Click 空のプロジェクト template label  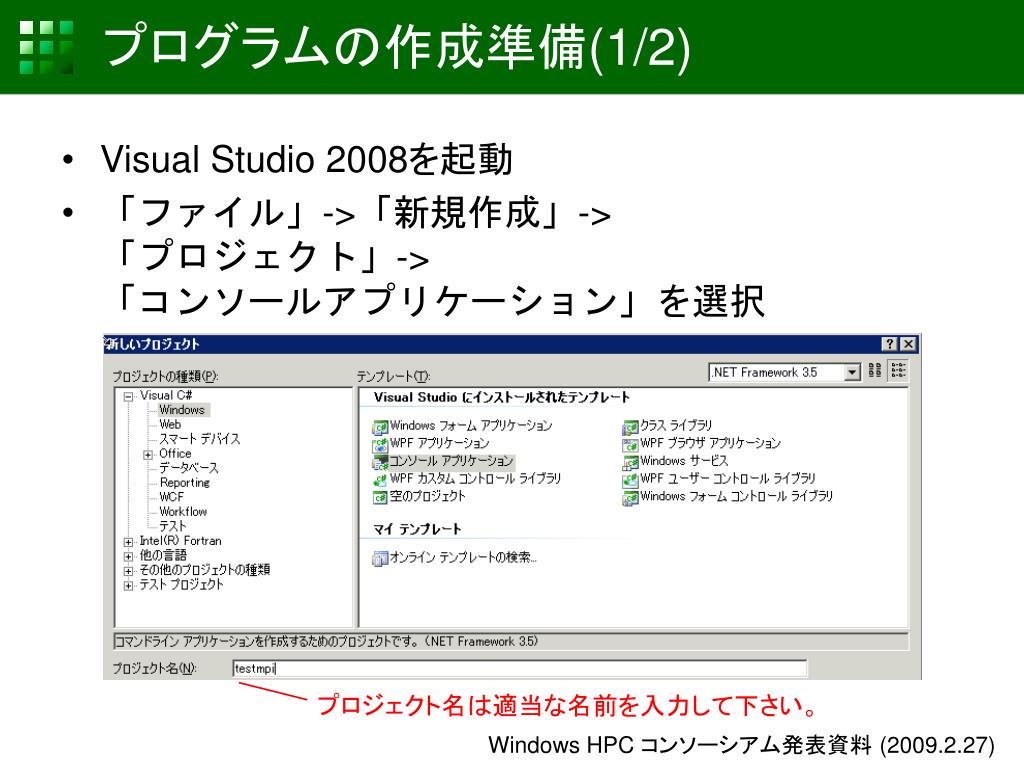(x=428, y=496)
